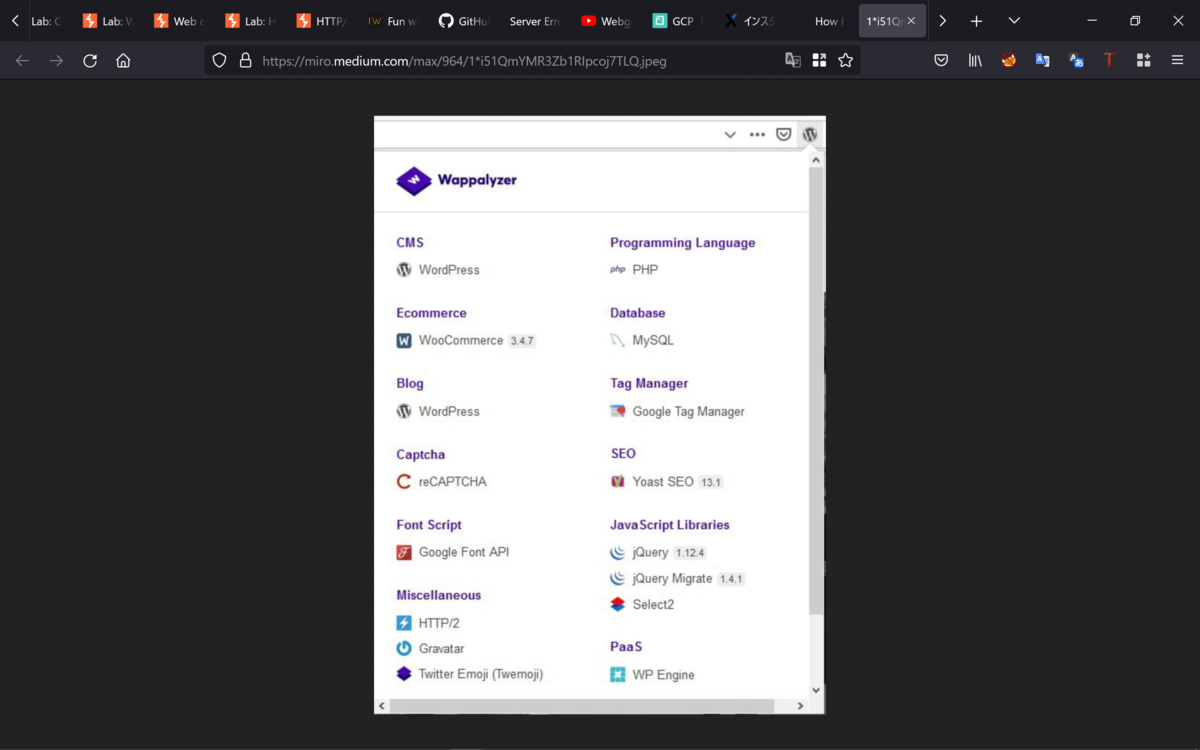Click the red circular extension icon

(1009, 61)
